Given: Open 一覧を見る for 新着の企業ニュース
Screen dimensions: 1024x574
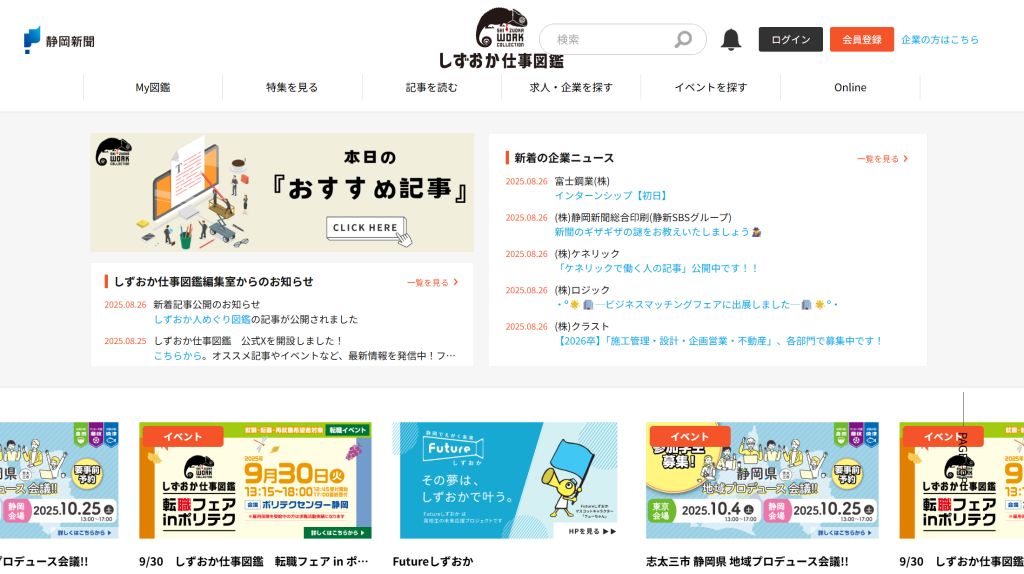Looking at the screenshot, I should click(x=882, y=159).
